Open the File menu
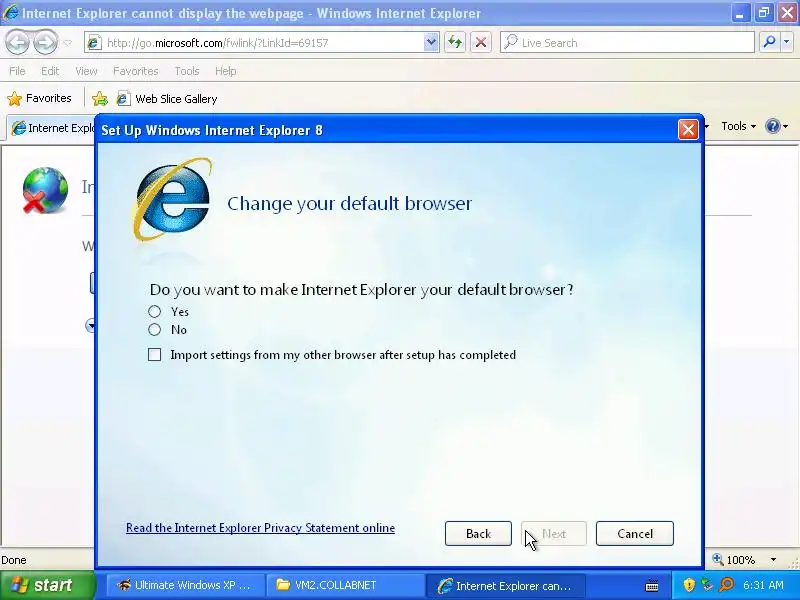Viewport: 800px width, 600px height. pos(17,71)
